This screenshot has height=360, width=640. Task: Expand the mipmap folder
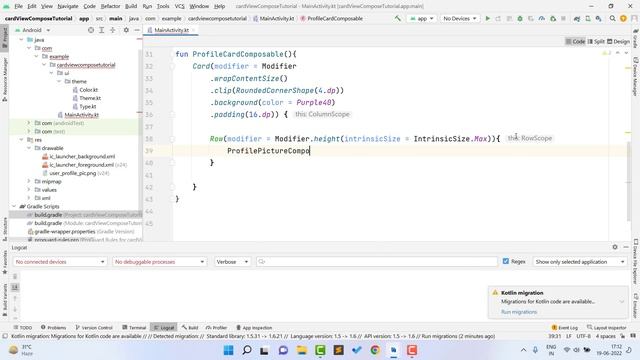coord(29,181)
